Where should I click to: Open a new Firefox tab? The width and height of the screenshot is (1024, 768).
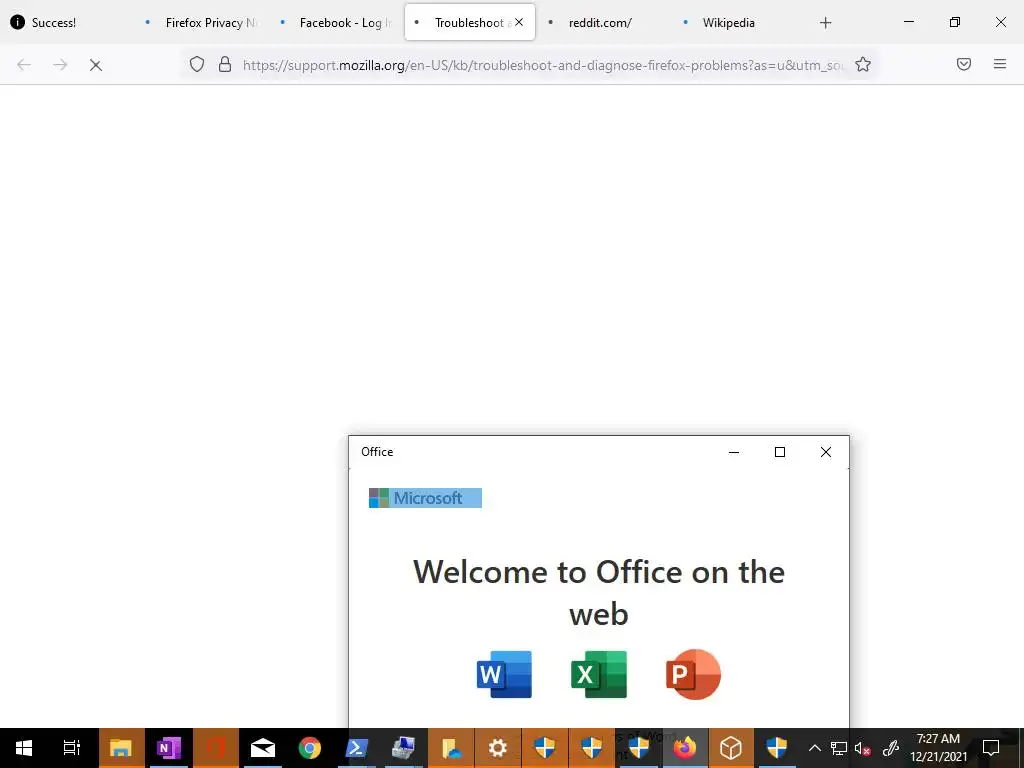click(825, 22)
